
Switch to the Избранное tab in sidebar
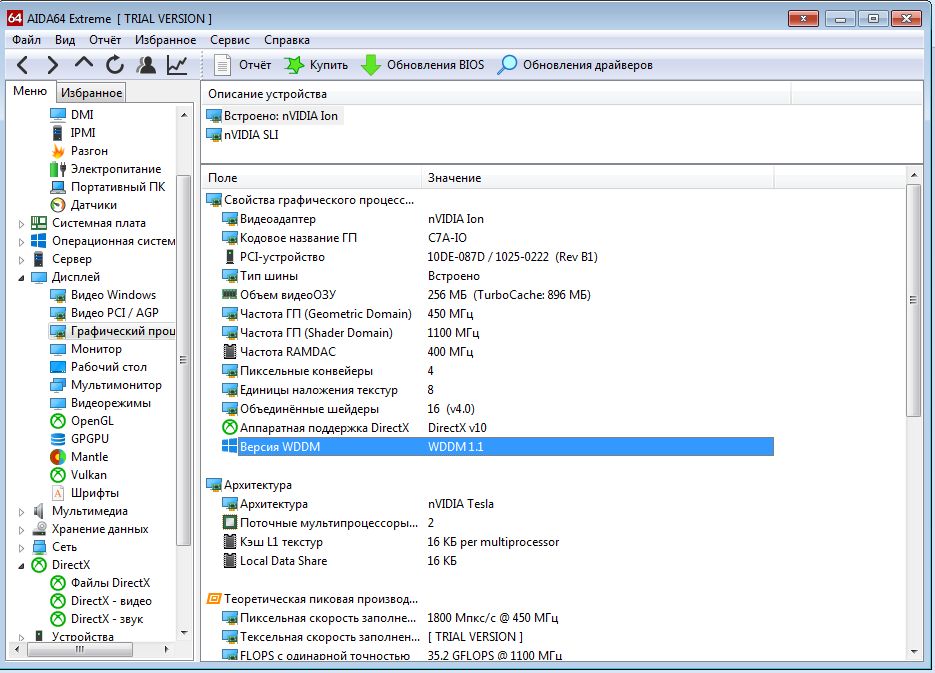coord(91,93)
